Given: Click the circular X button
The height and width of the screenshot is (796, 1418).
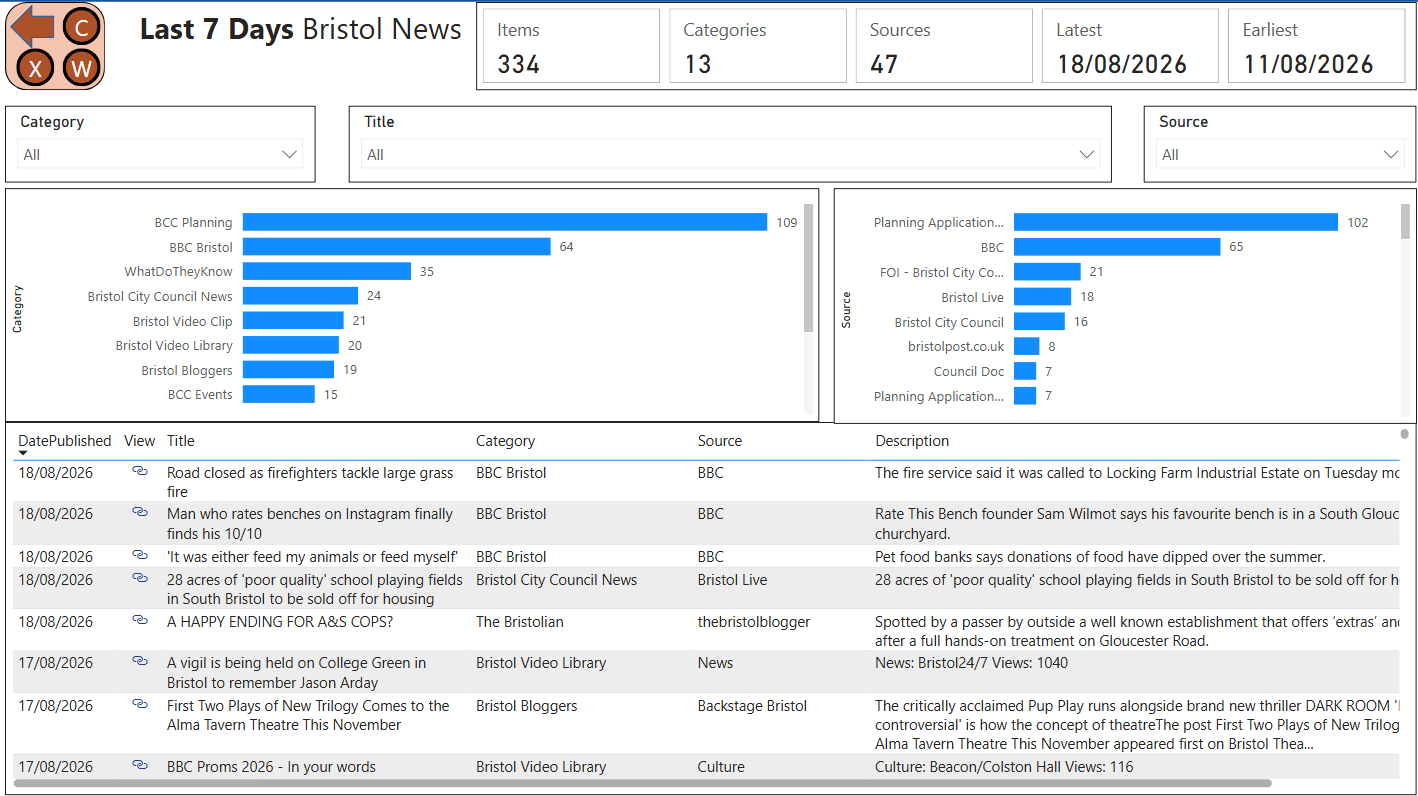Looking at the screenshot, I should 35,69.
